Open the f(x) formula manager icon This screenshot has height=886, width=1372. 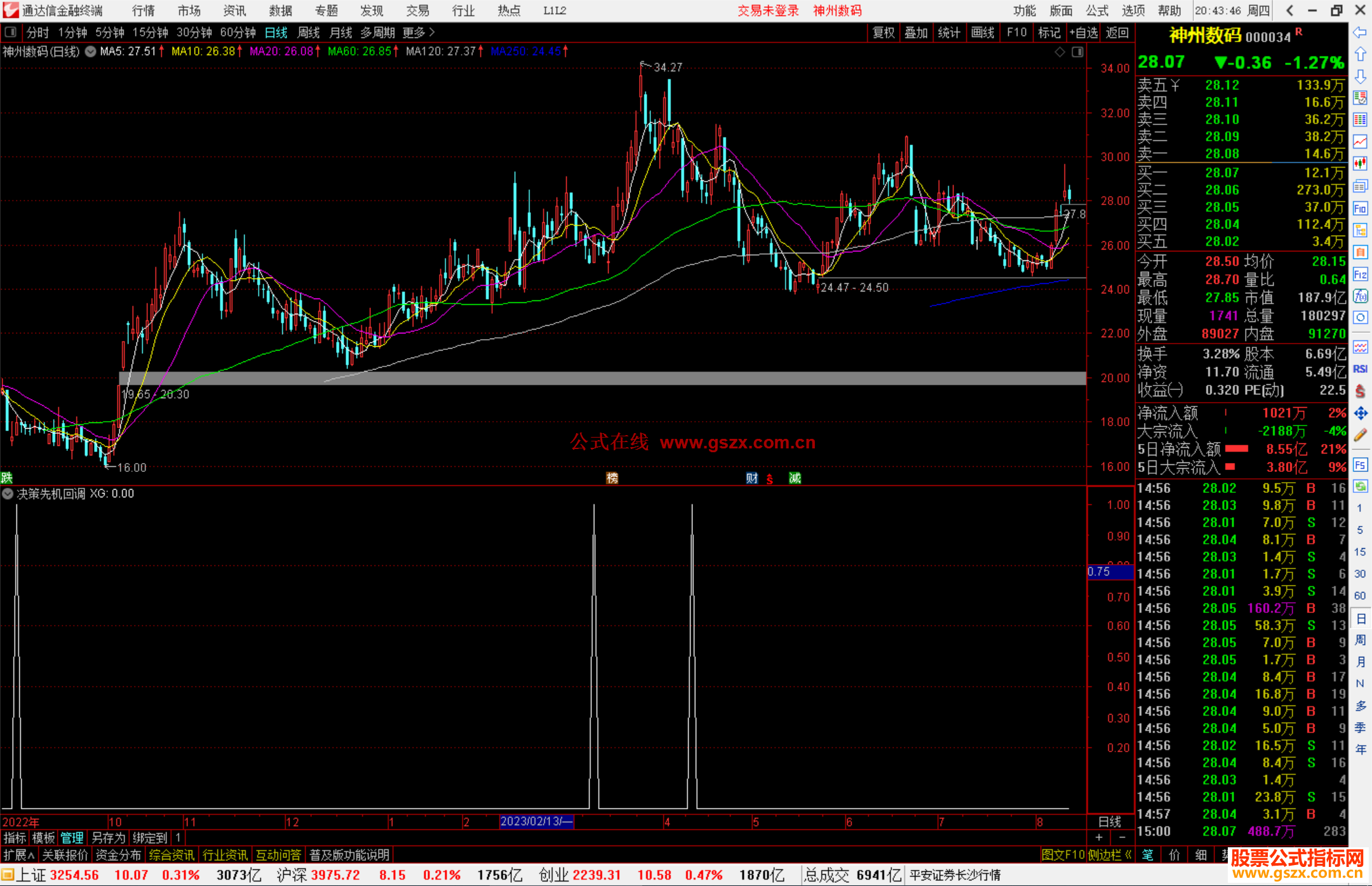click(1360, 296)
